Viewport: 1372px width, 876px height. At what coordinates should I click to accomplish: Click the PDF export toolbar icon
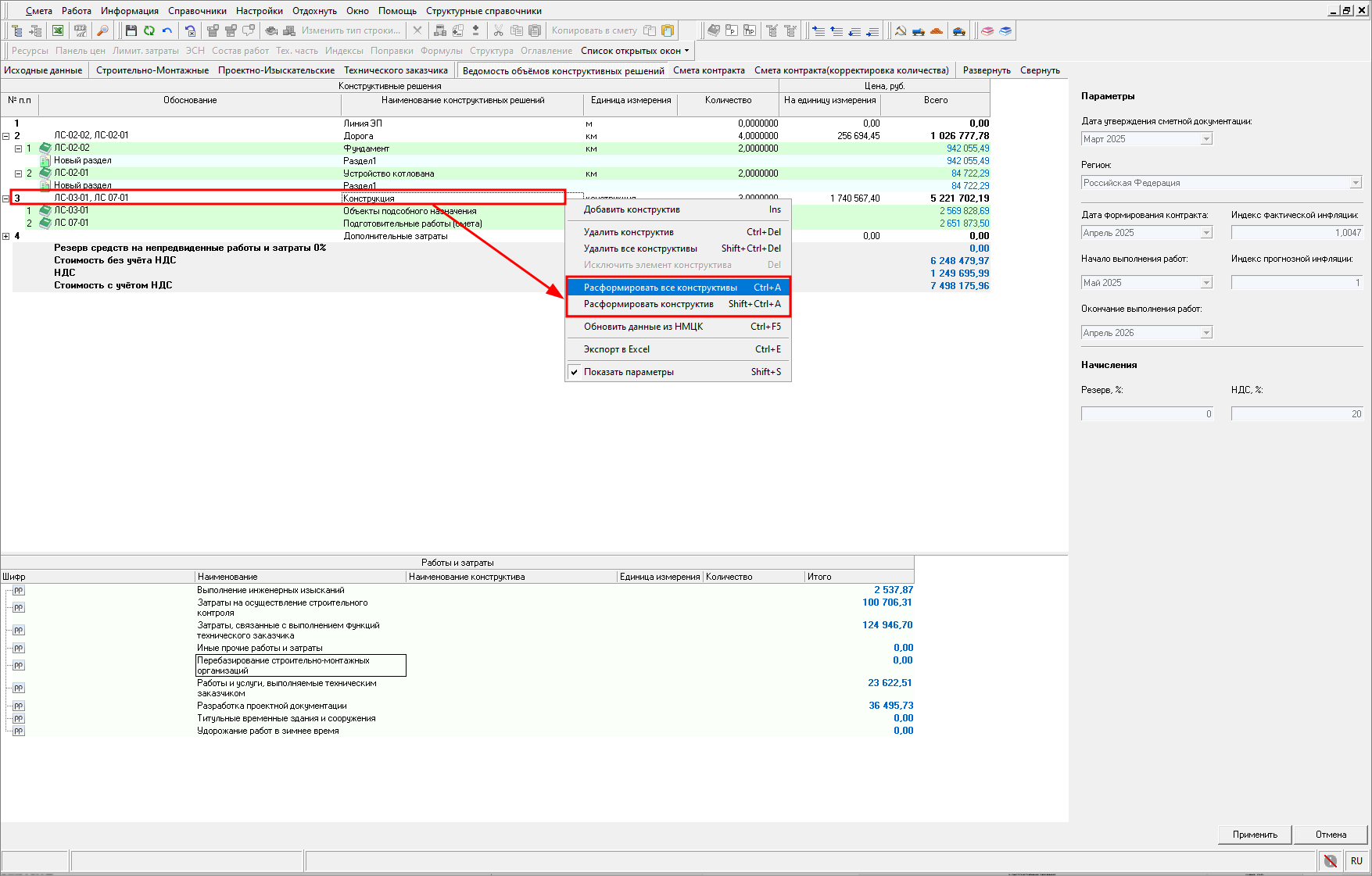pos(80,30)
